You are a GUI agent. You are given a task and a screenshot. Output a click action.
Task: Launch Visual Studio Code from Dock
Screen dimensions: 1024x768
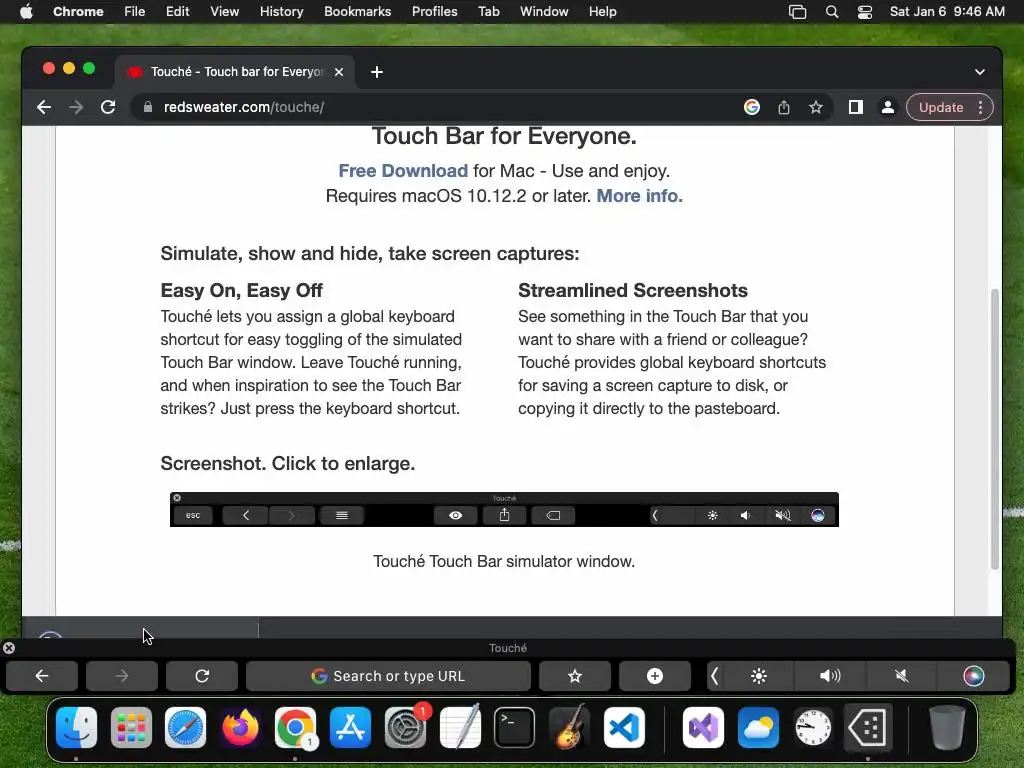click(x=624, y=728)
